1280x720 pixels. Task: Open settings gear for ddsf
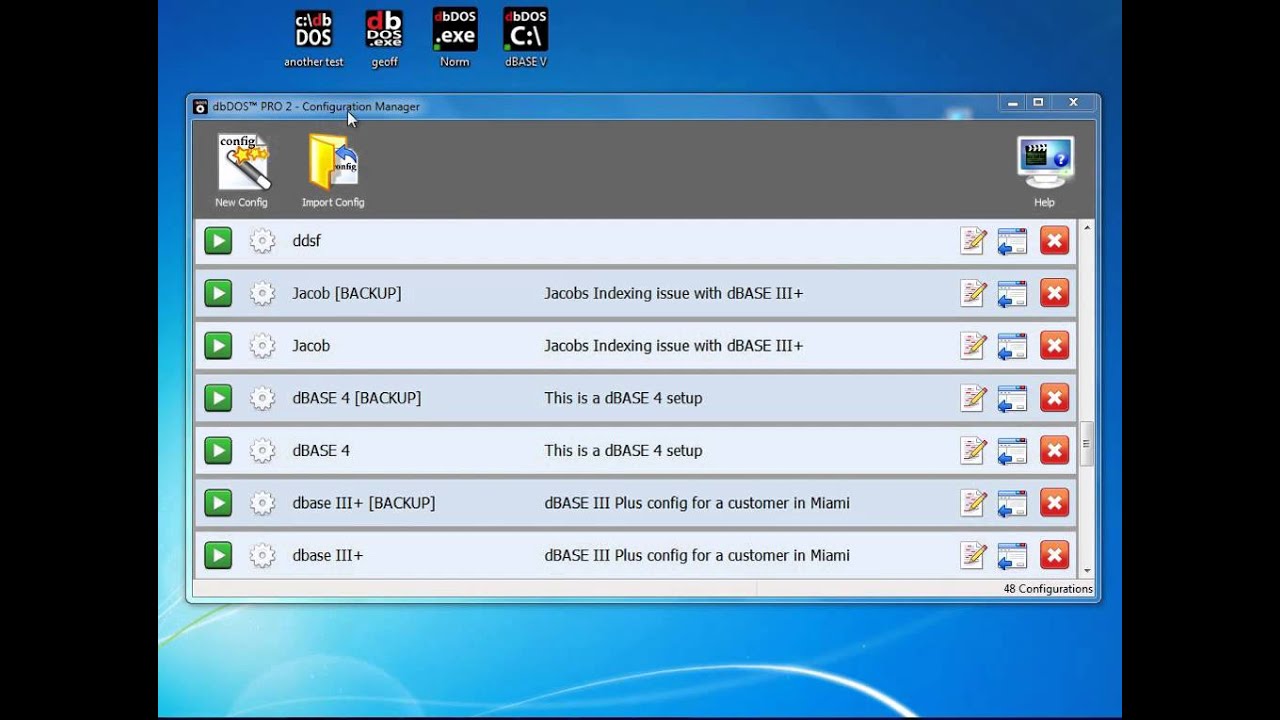(x=262, y=241)
